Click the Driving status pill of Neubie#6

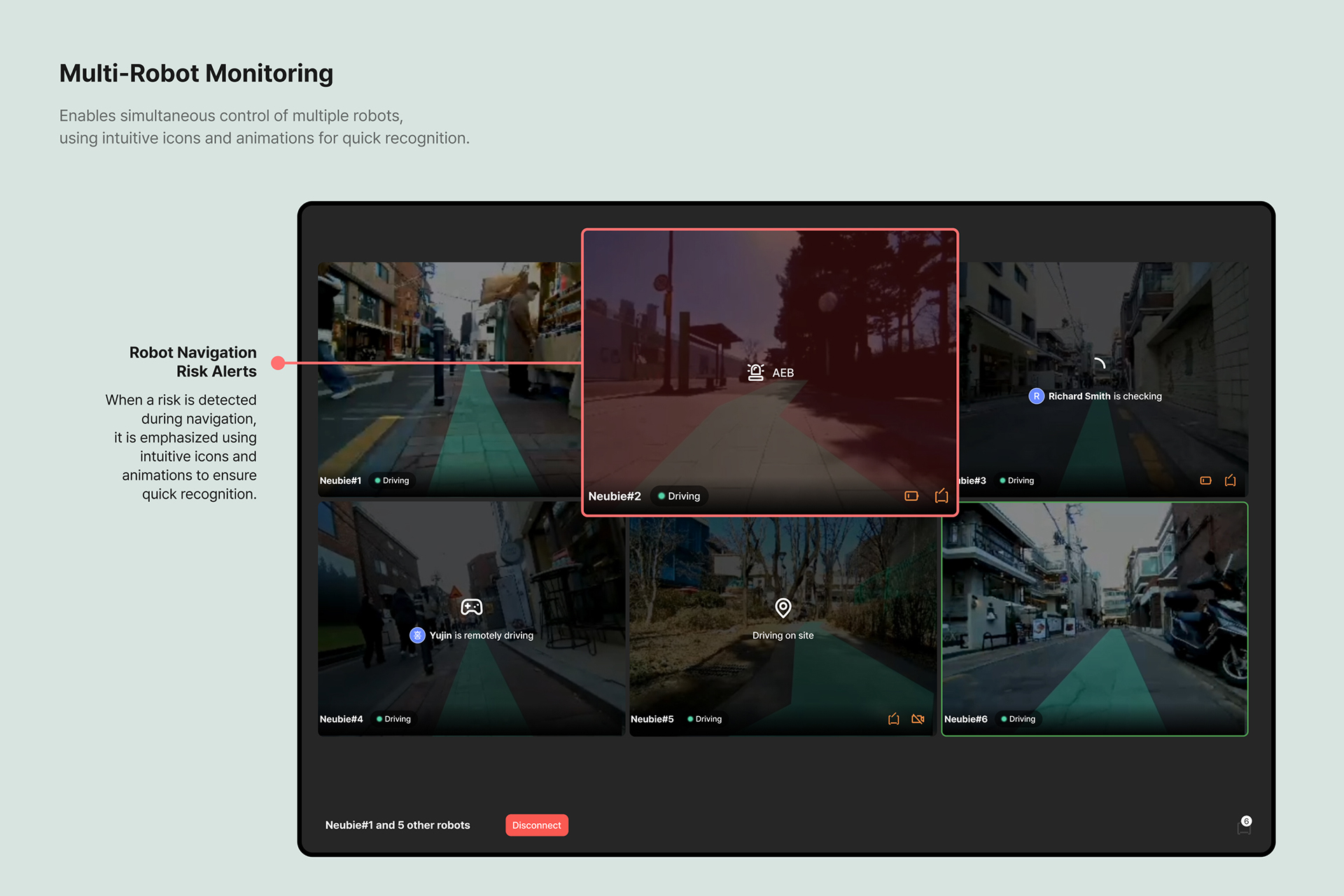tap(1018, 719)
